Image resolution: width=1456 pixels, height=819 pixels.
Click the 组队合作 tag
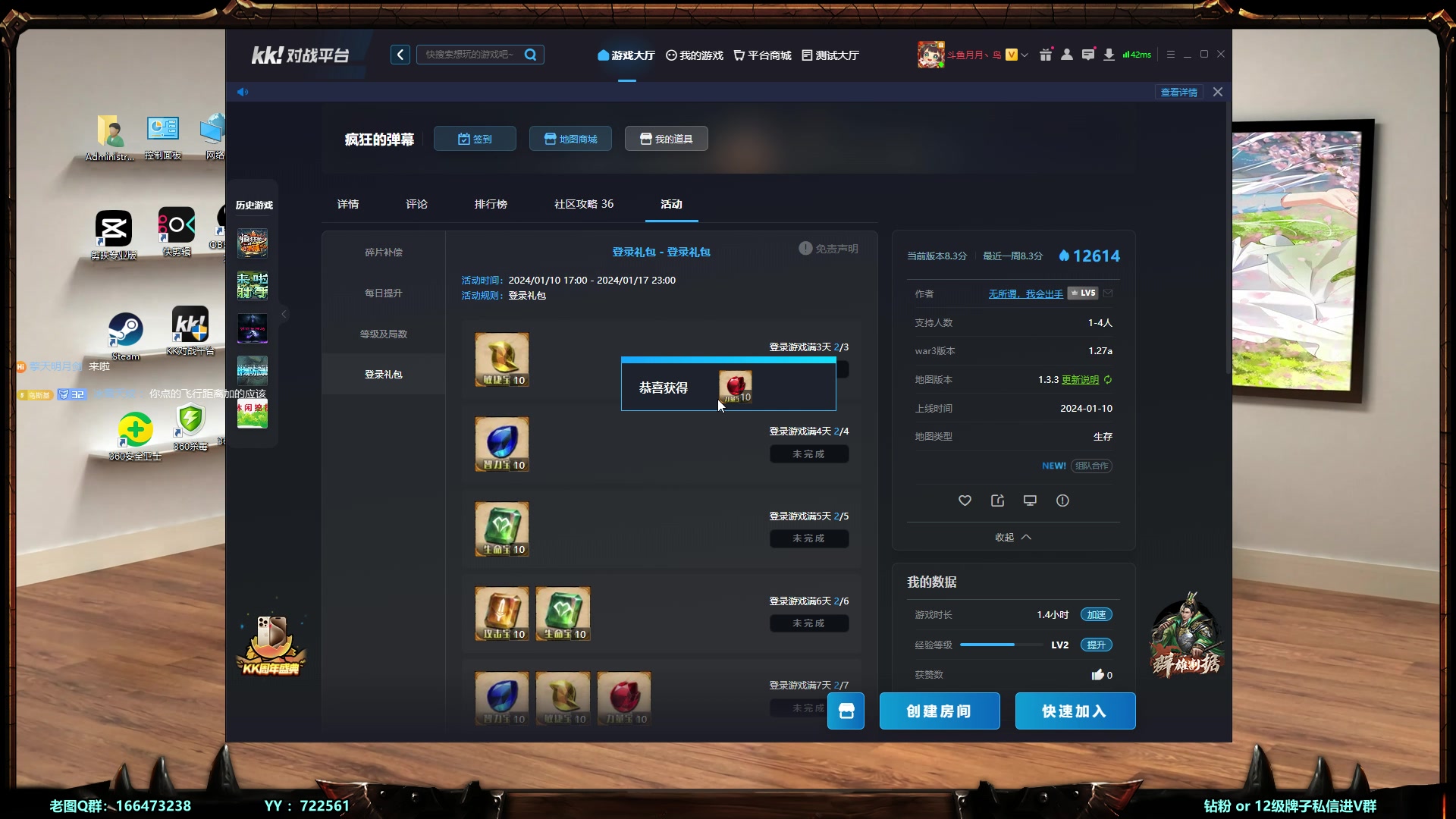pos(1092,466)
